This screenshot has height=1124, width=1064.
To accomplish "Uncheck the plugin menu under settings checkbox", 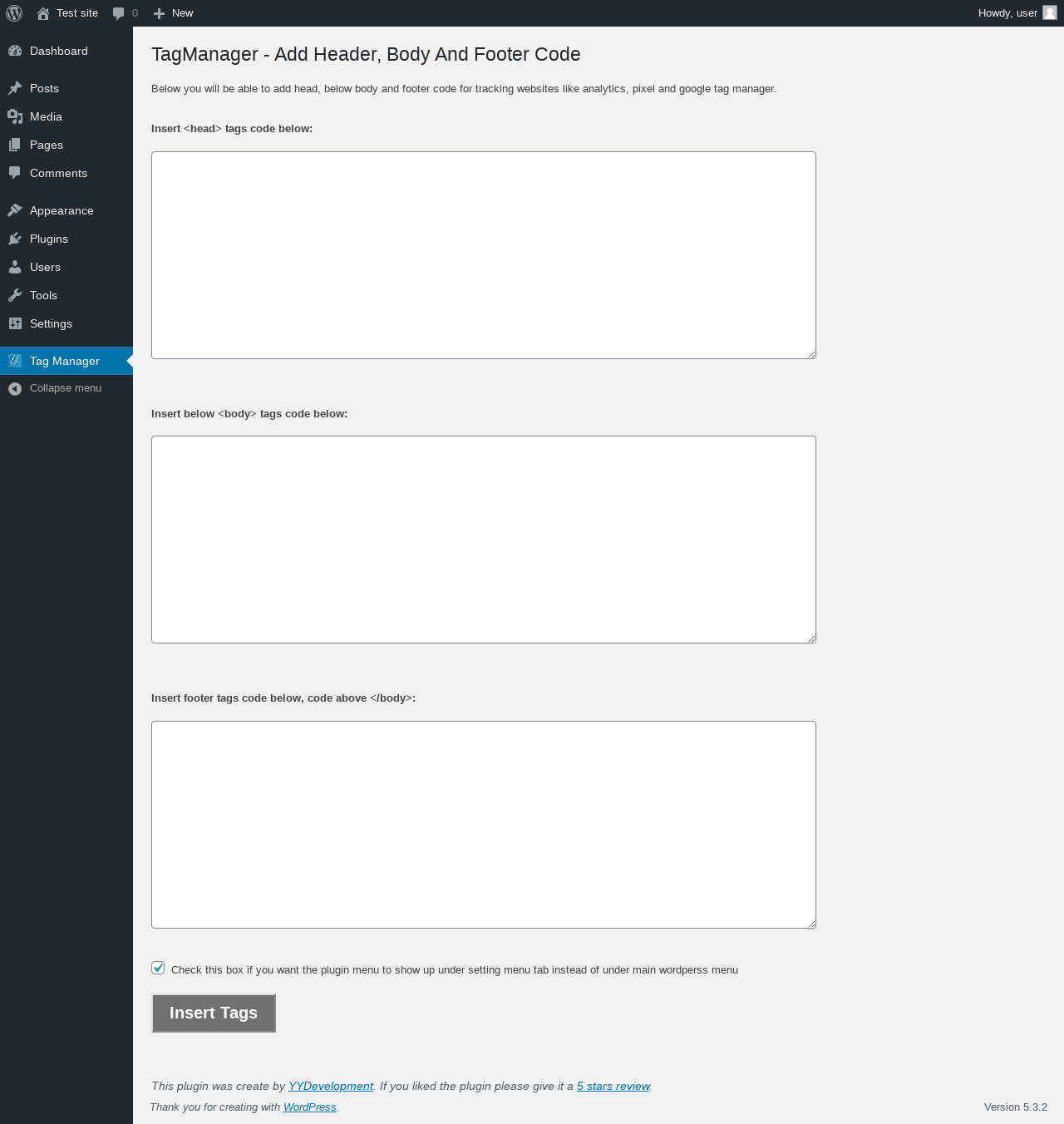I will [158, 968].
